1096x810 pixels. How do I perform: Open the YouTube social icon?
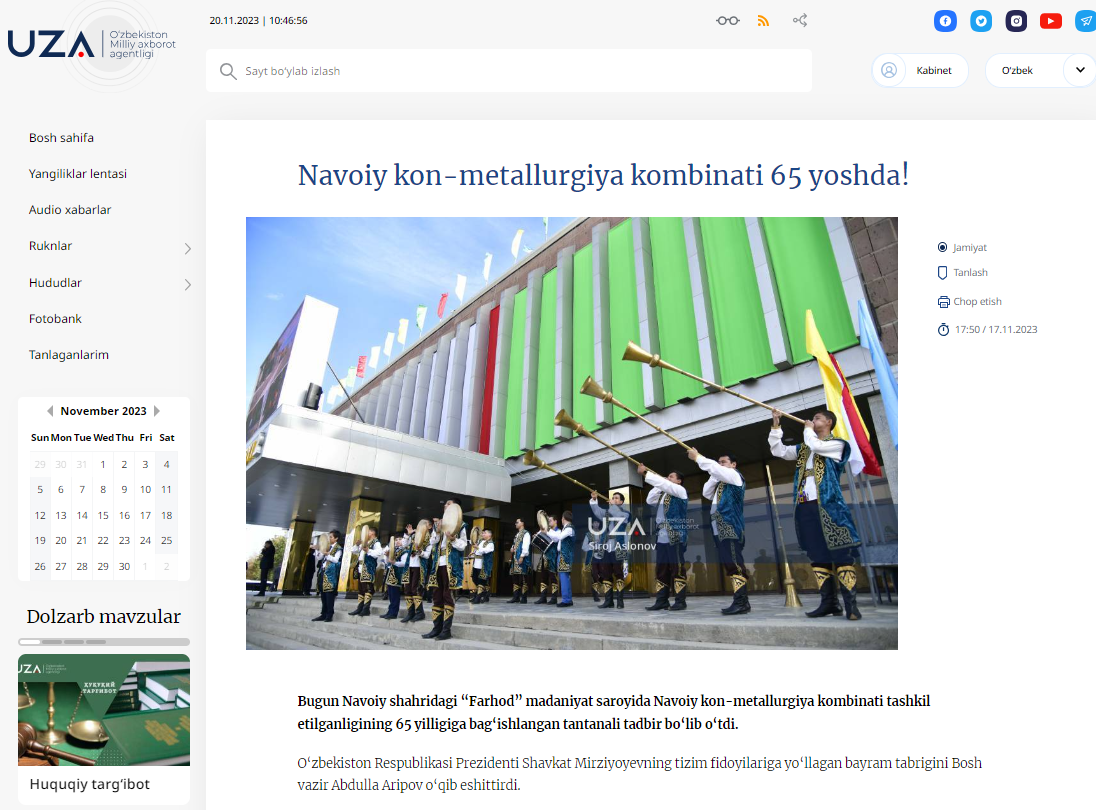click(1050, 21)
